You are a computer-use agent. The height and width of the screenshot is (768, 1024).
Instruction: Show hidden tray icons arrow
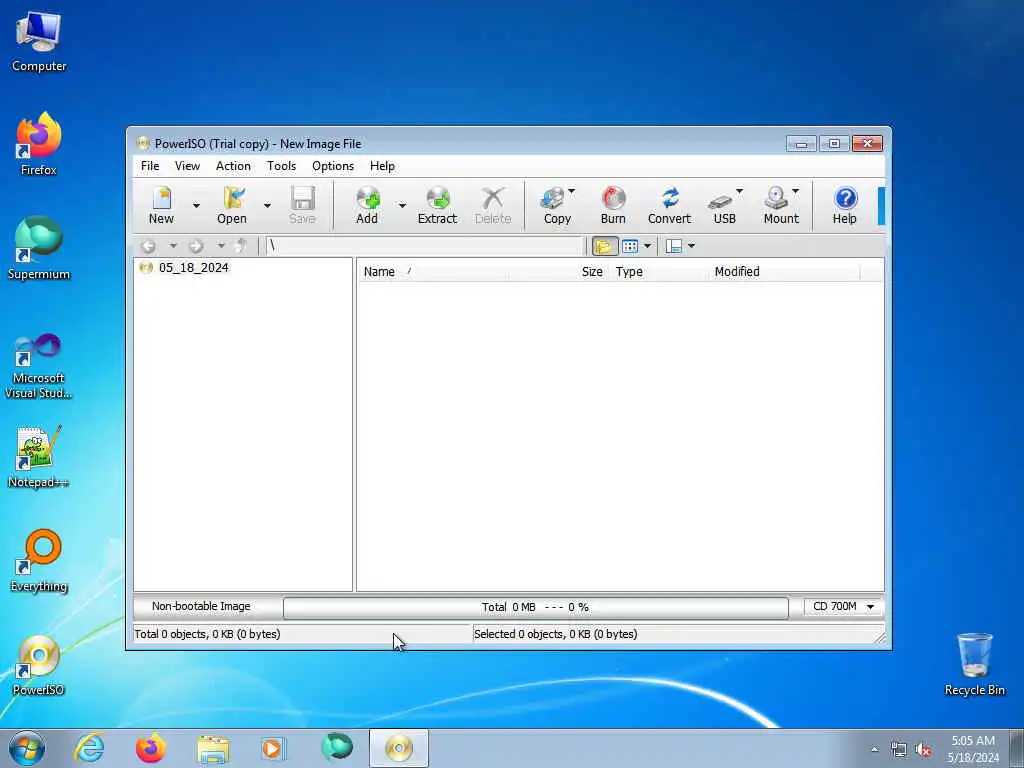click(874, 750)
